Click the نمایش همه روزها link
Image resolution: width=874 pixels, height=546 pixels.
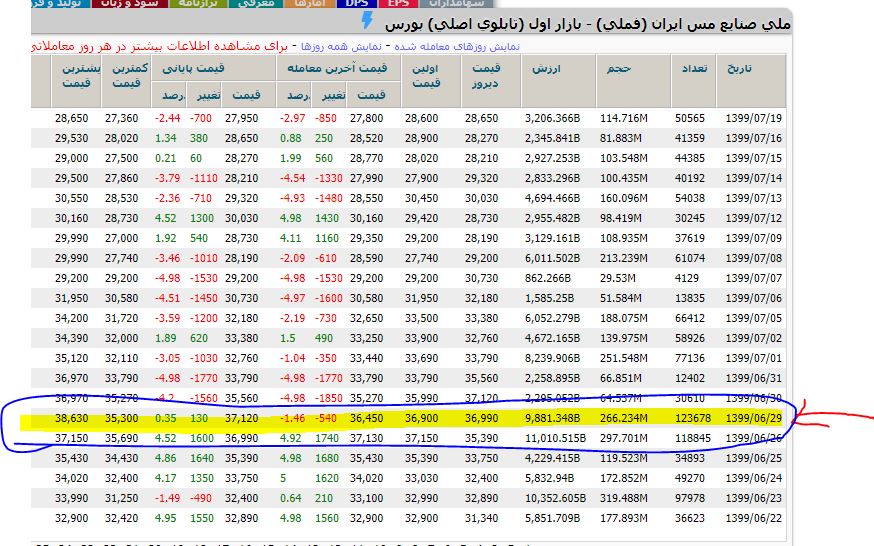coord(342,46)
